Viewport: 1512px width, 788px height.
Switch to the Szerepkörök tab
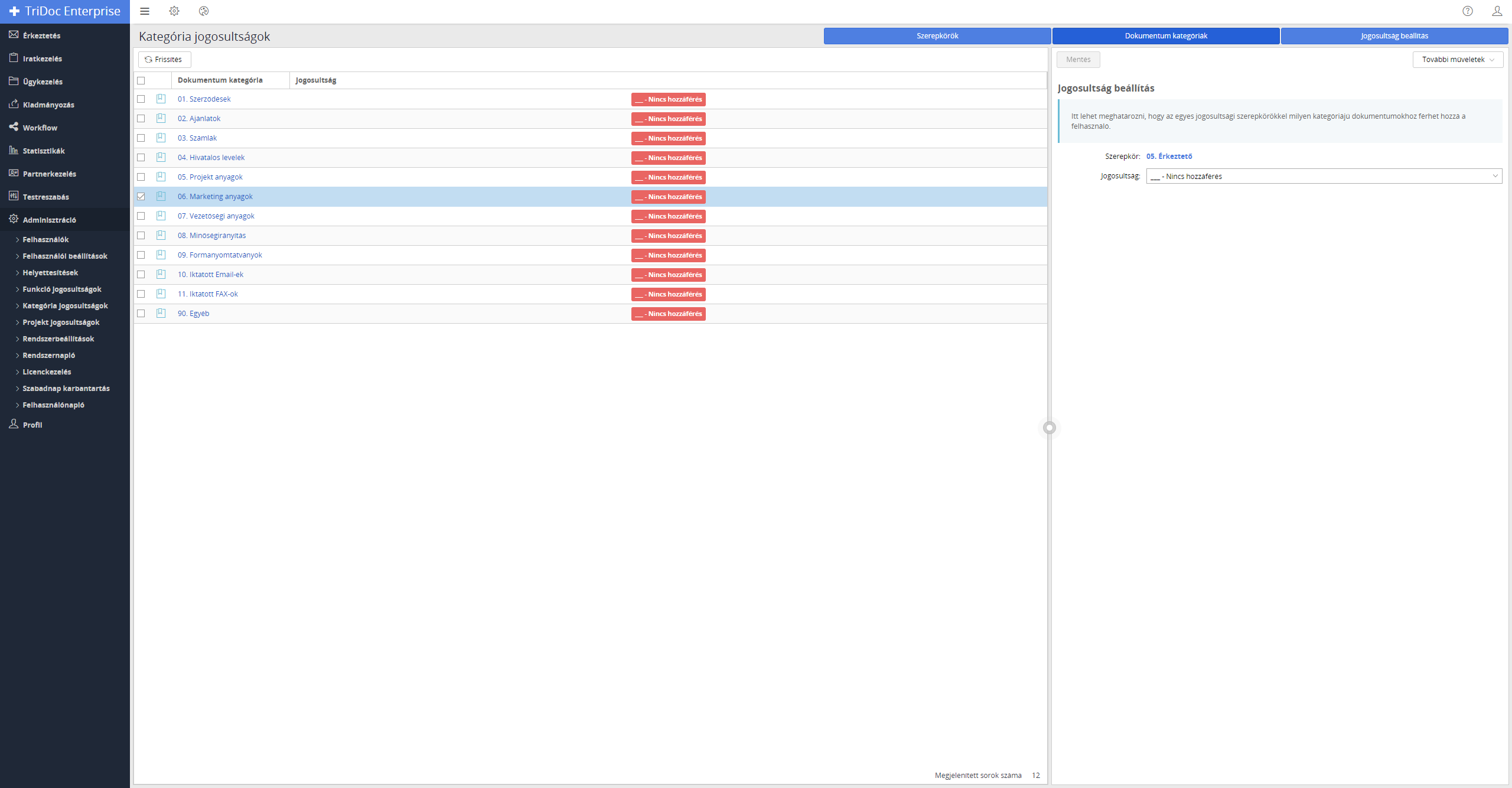point(937,36)
